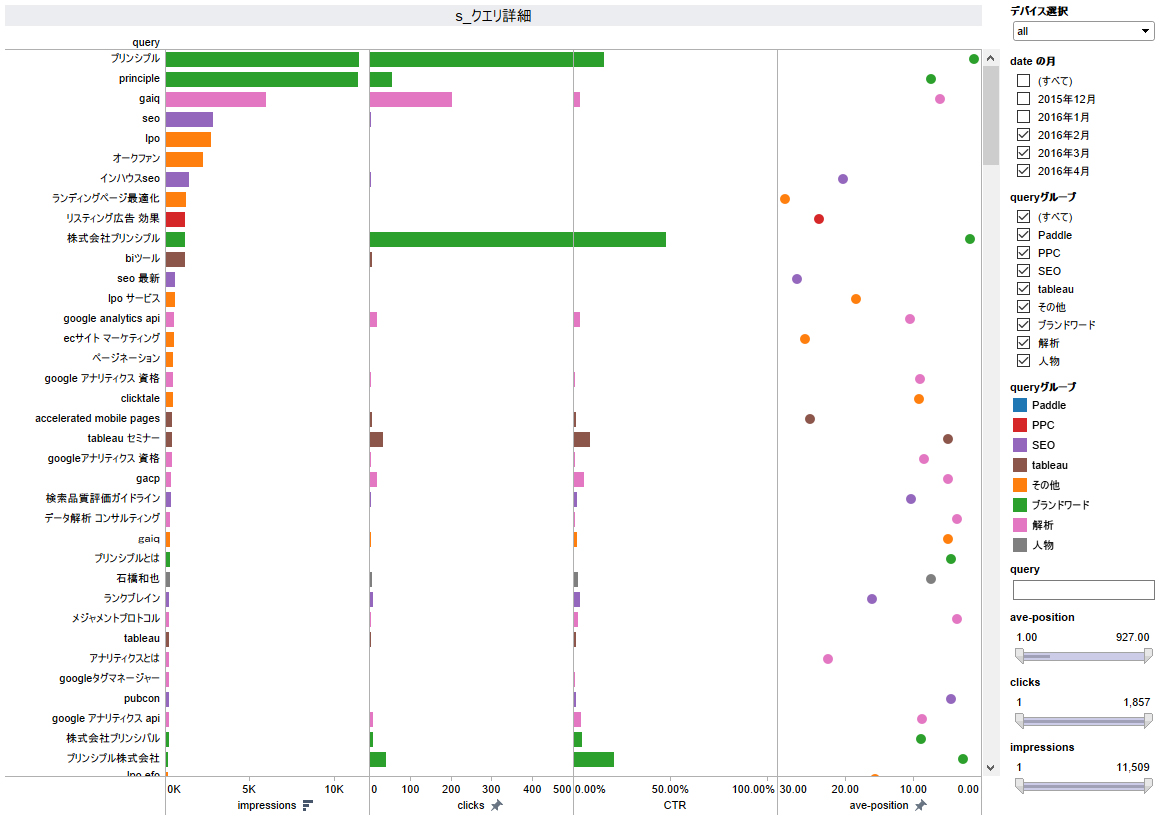Click the gray dot in 石橋和也 row
Viewport: 1164px width, 818px height.
pos(931,579)
